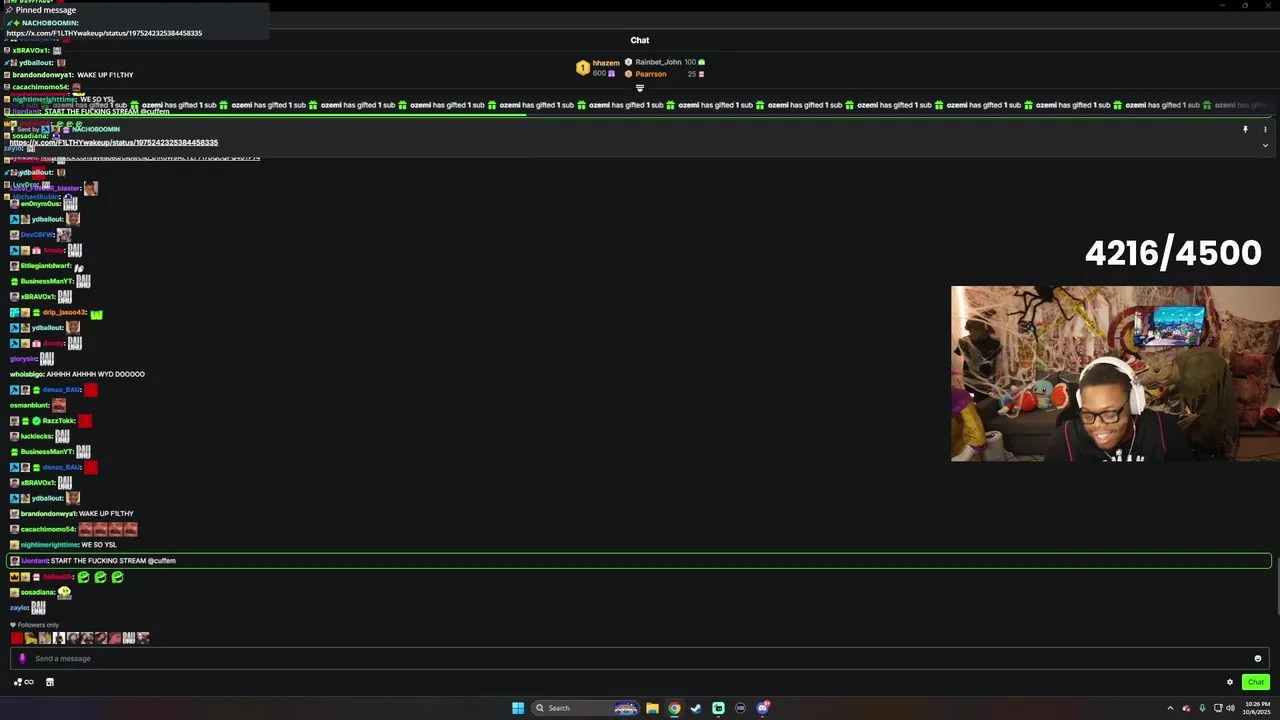Screen dimensions: 1280x720
Task: Collapse the pinned message chevron
Action: (x=1265, y=145)
